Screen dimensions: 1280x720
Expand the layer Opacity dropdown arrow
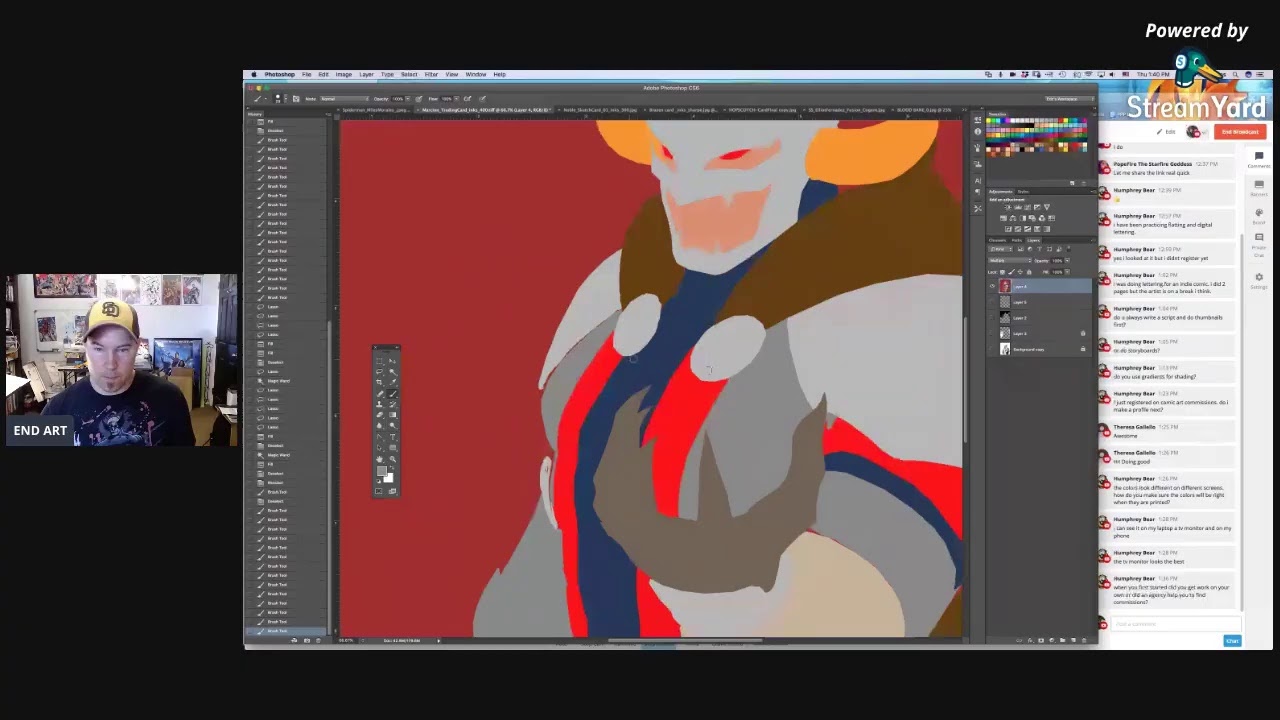point(1065,261)
